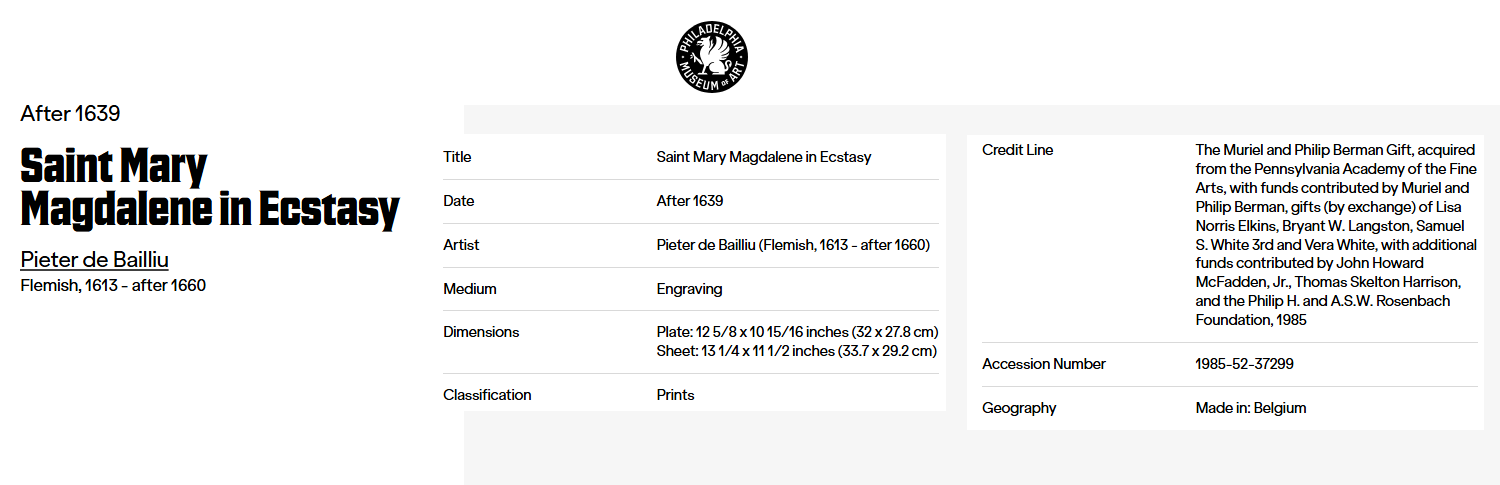
Task: Click the 'Made in: Belgium' geography value
Action: point(1250,408)
